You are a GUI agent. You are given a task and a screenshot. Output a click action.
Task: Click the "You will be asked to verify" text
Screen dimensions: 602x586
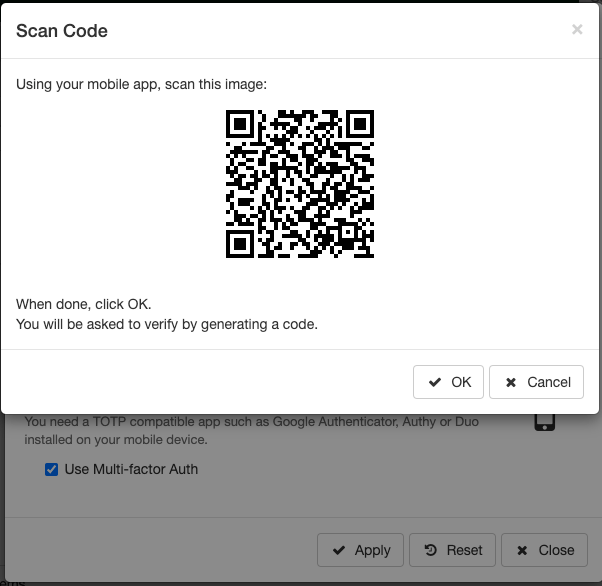[166, 324]
